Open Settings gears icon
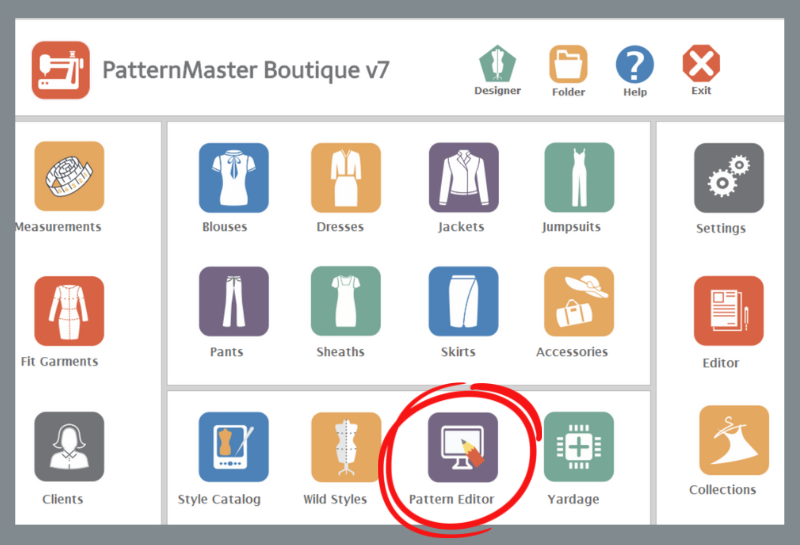Screen dimensions: 800x545 (729, 178)
